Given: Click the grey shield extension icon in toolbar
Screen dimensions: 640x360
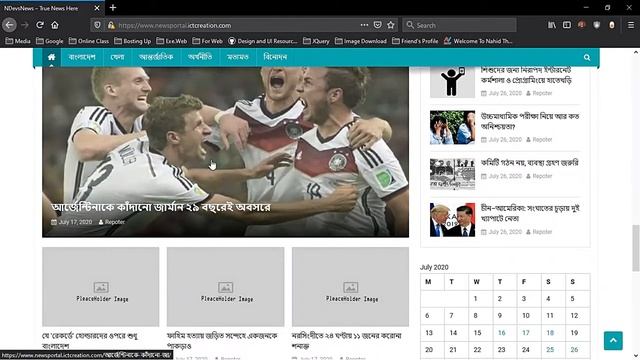Looking at the screenshot, I should click(597, 25).
